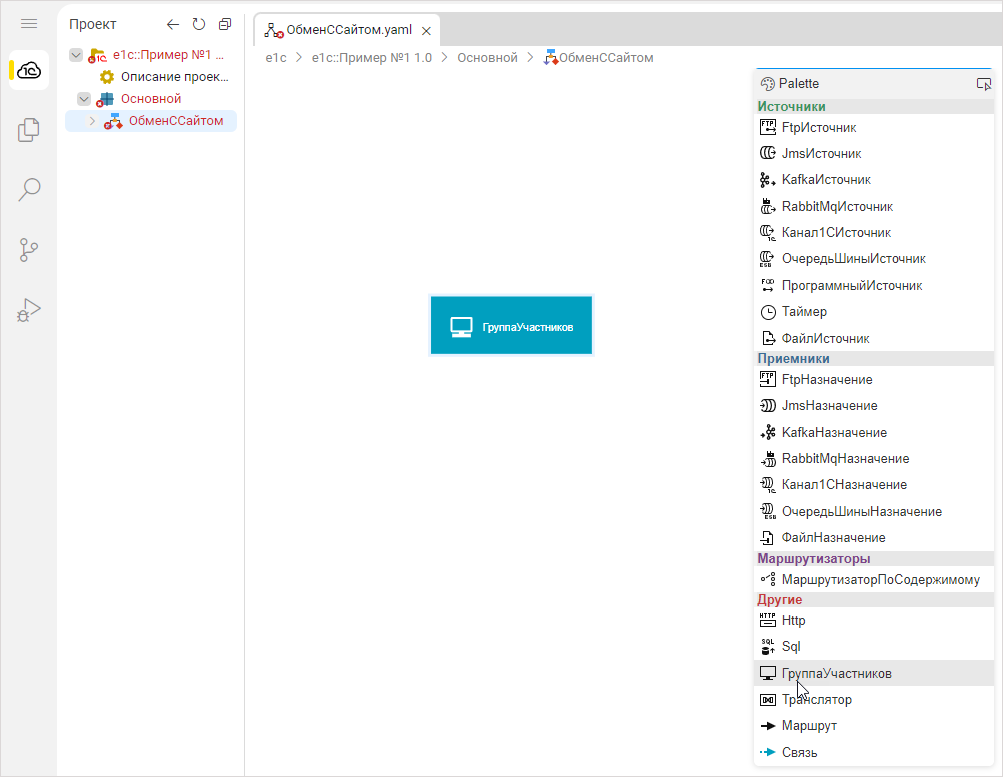
Task: Open the hamburger menu icon
Action: click(29, 24)
